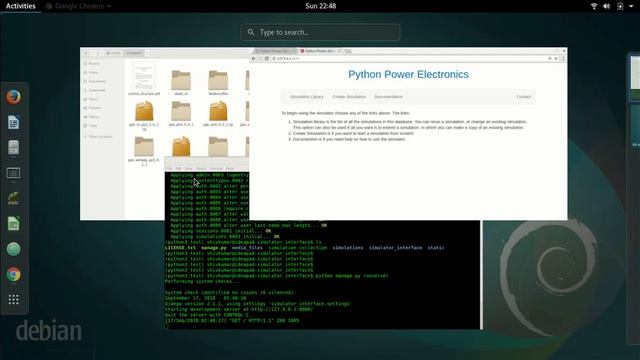Screen dimensions: 640x360
Task: Open the Terminal icon in dash
Action: coord(13,173)
